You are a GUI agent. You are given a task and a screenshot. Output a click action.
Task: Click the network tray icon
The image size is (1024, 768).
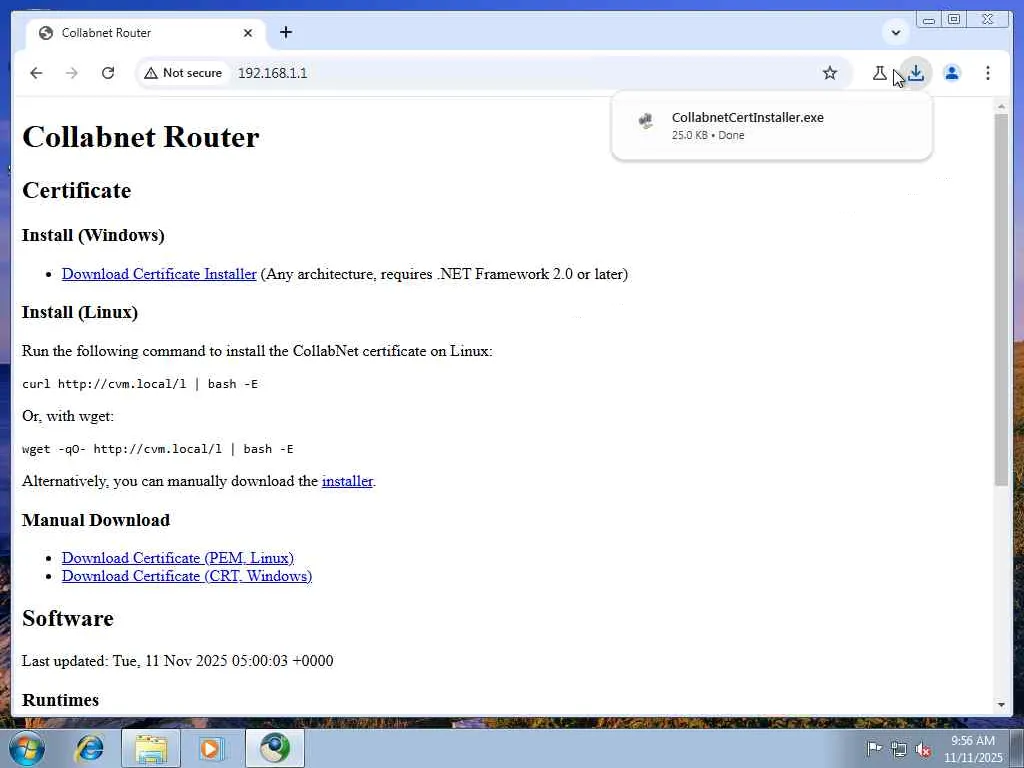pos(899,749)
